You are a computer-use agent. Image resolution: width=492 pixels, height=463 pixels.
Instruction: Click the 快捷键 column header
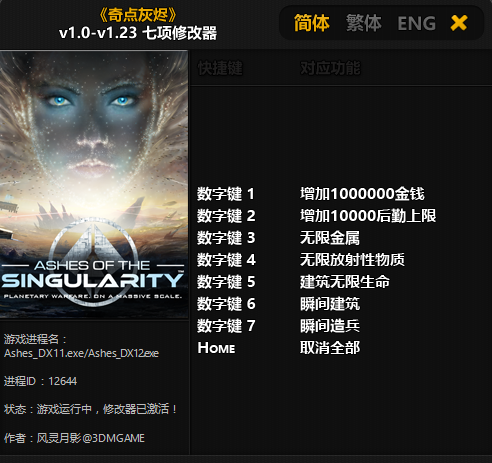(x=220, y=68)
